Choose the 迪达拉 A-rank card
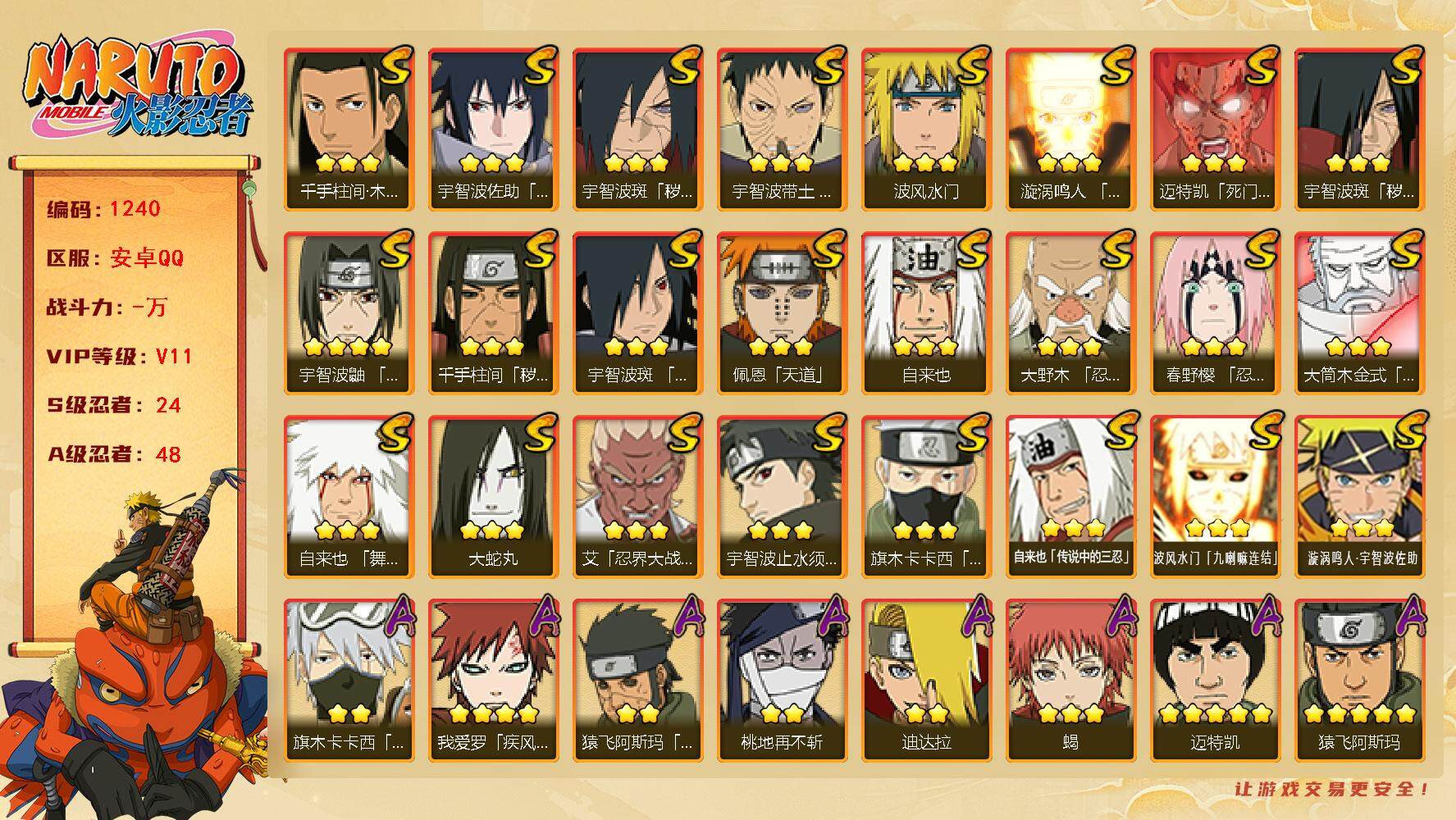Image resolution: width=1456 pixels, height=820 pixels. [926, 680]
